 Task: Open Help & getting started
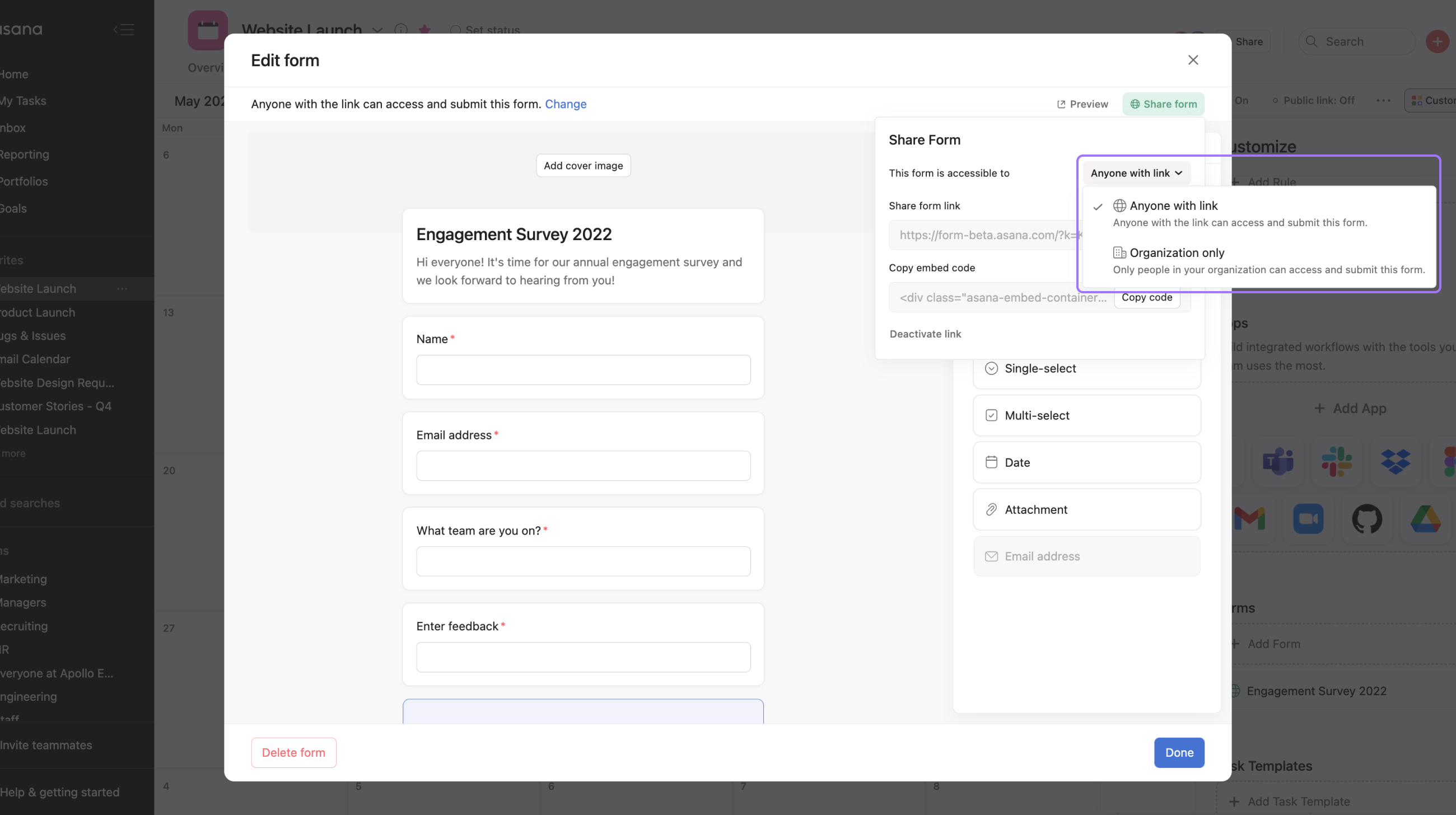(x=59, y=792)
